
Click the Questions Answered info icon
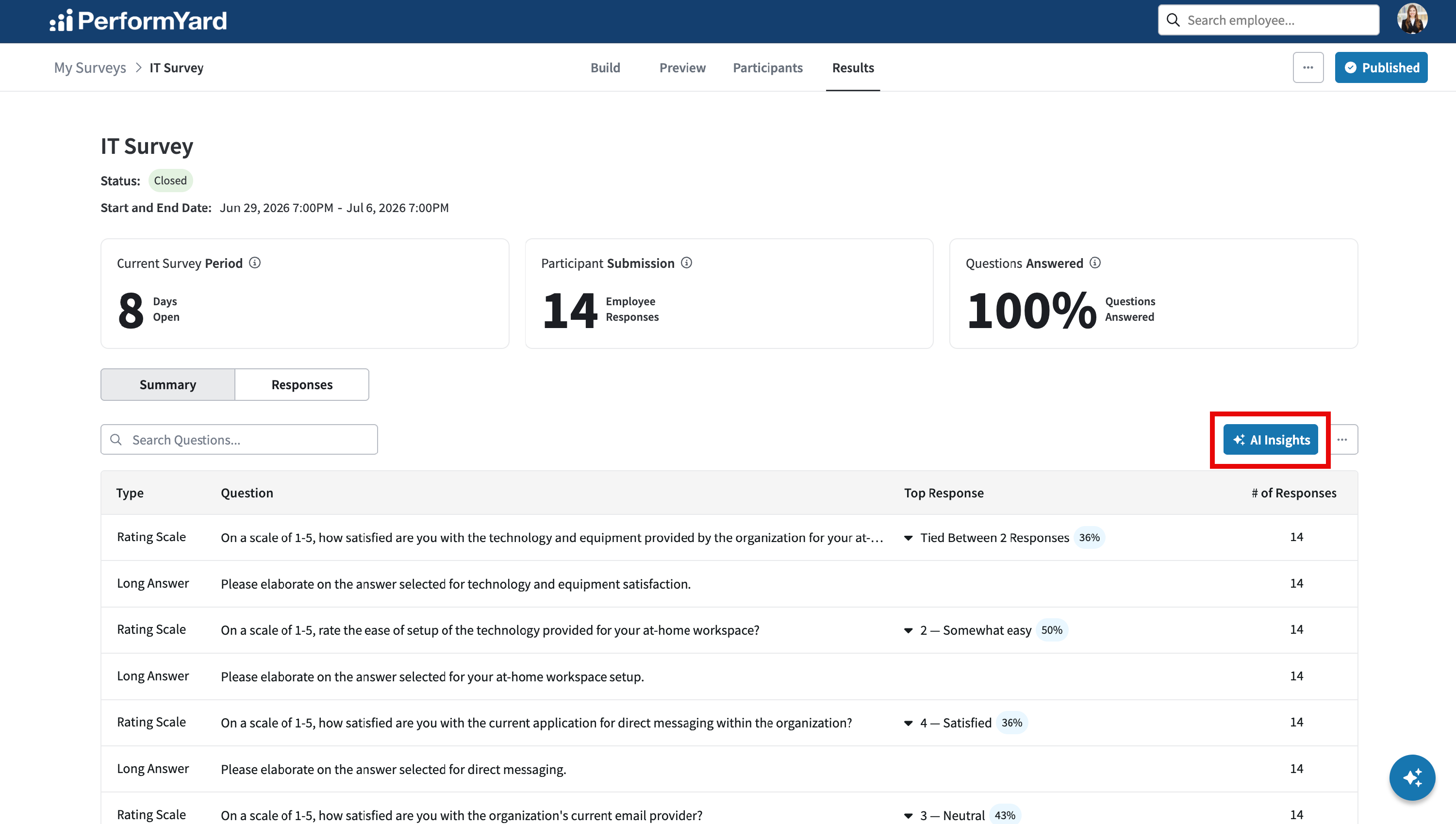[x=1095, y=263]
